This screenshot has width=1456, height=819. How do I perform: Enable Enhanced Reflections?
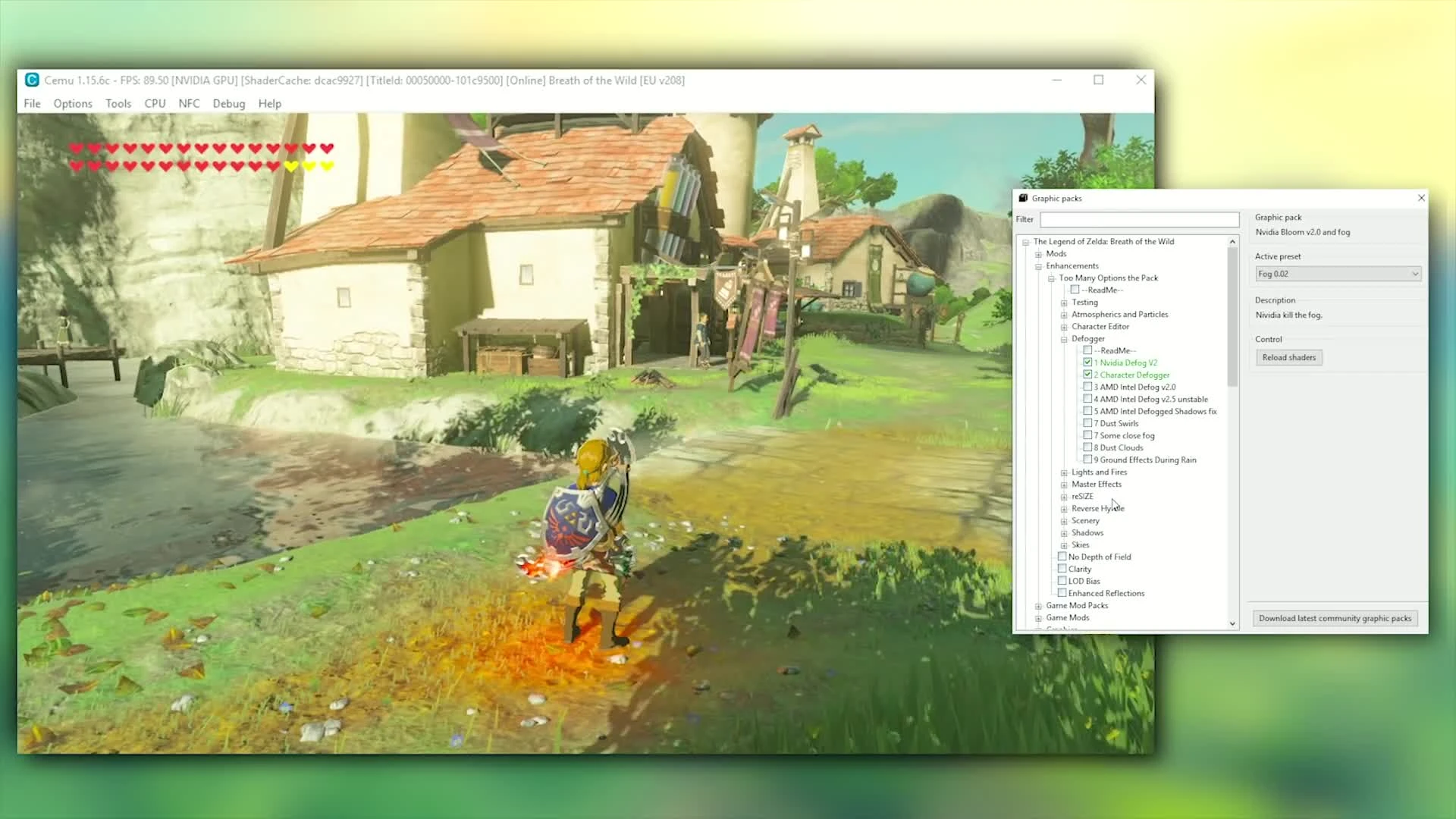[1062, 592]
